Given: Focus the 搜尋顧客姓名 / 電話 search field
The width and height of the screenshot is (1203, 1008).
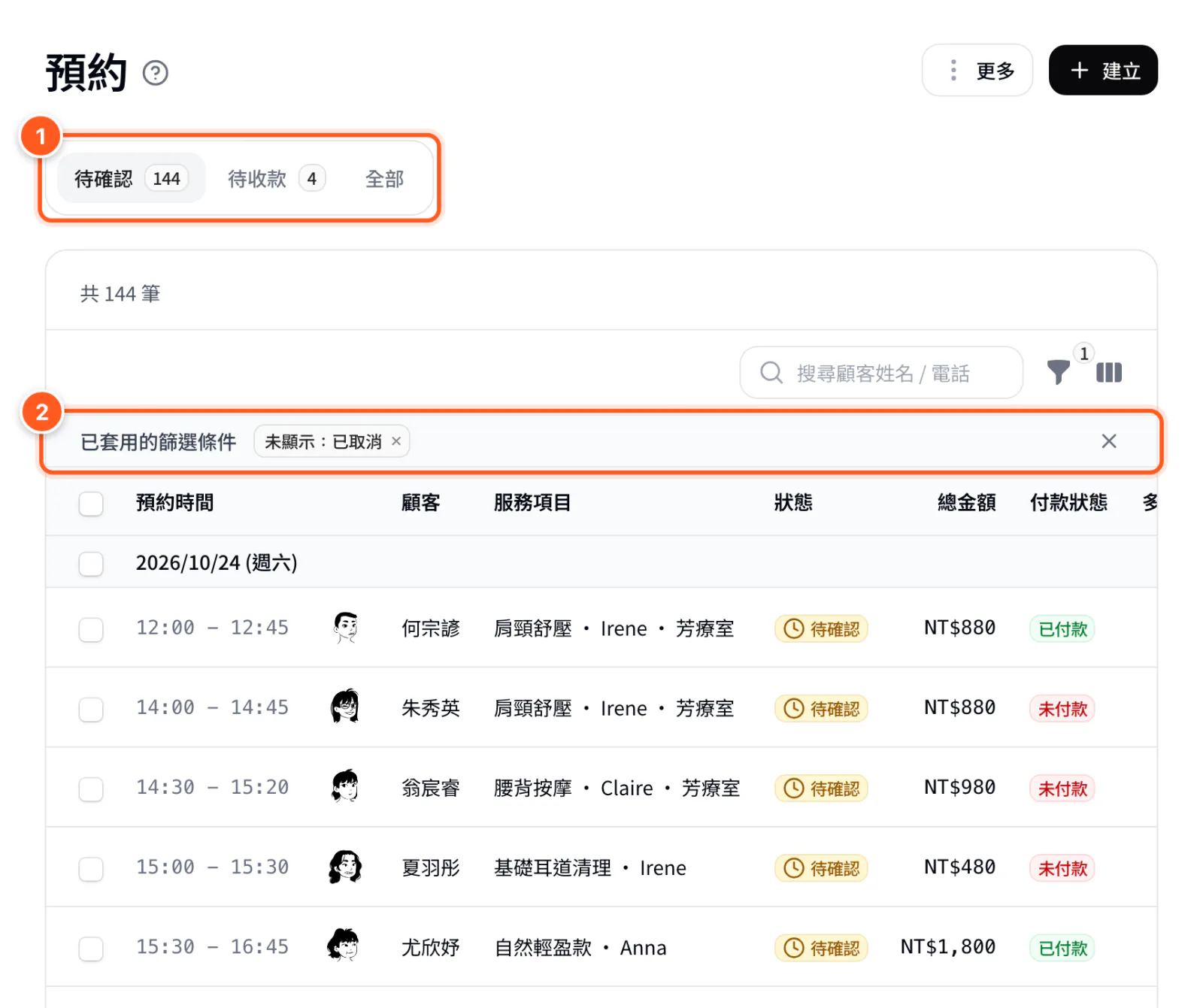Looking at the screenshot, I should pos(881,373).
